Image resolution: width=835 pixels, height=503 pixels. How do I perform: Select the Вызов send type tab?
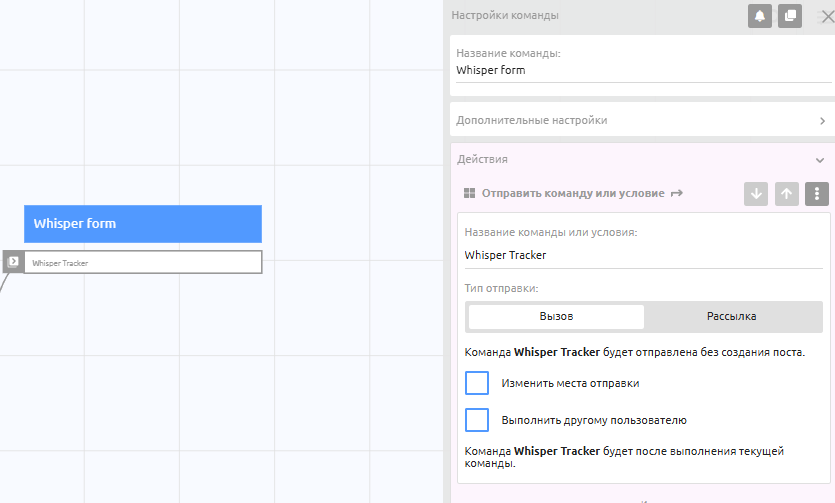click(x=556, y=316)
